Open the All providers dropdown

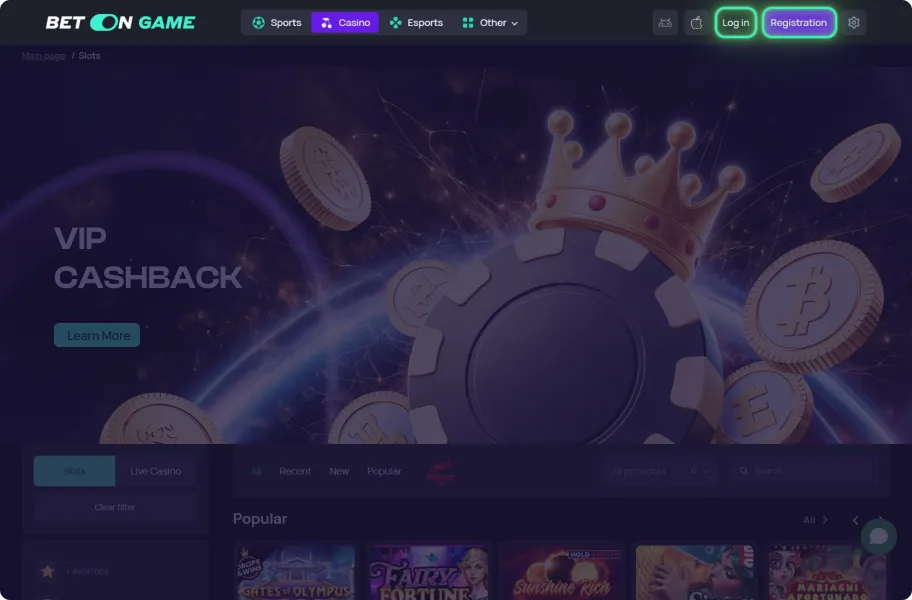coord(659,471)
